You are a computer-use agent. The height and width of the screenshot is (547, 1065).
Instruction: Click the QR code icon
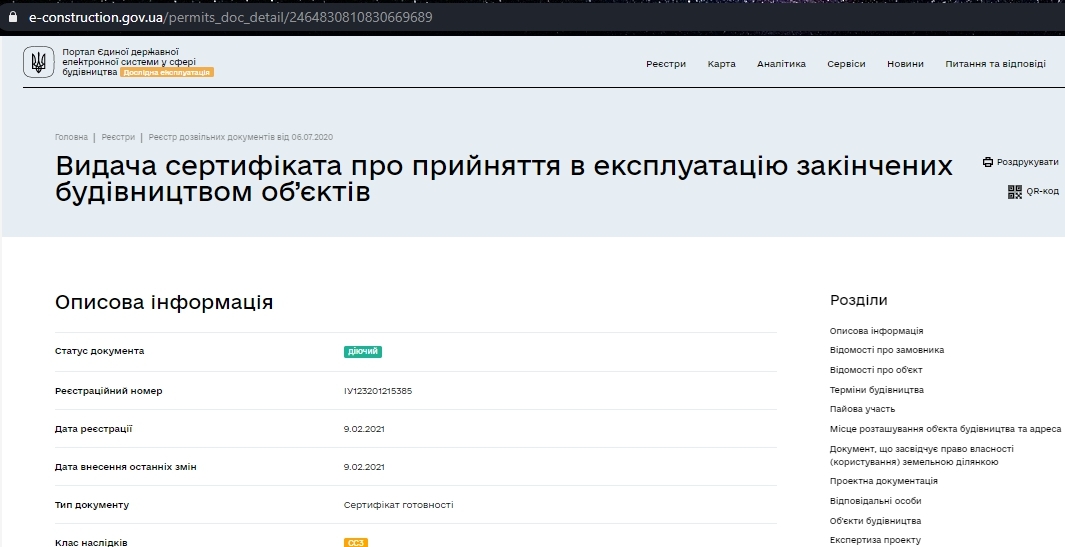coord(1015,192)
